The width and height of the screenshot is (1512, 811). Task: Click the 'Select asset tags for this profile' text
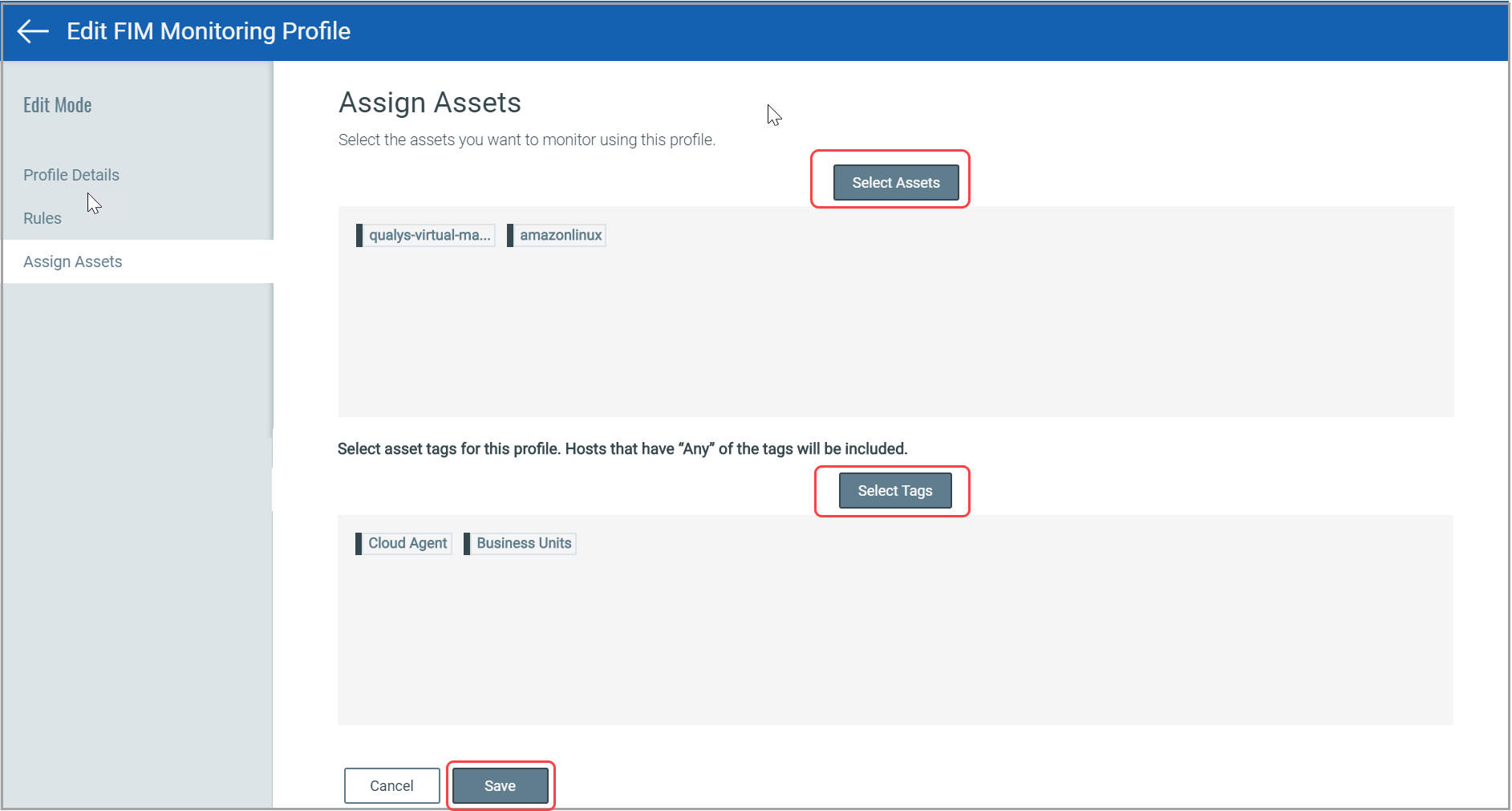coord(622,448)
